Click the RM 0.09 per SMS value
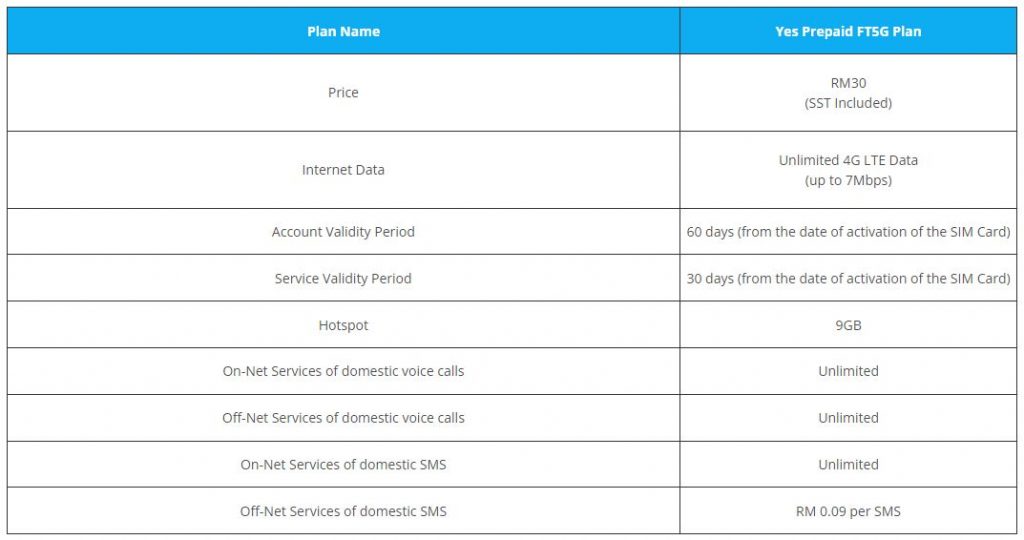This screenshot has height=540, width=1024. (848, 511)
